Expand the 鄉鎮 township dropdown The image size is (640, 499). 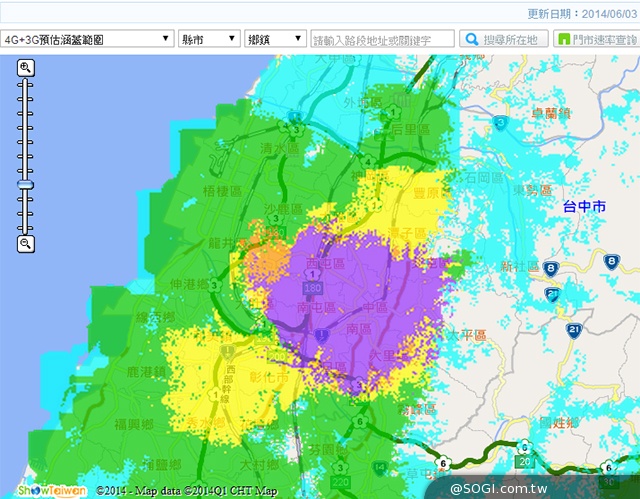tap(275, 39)
